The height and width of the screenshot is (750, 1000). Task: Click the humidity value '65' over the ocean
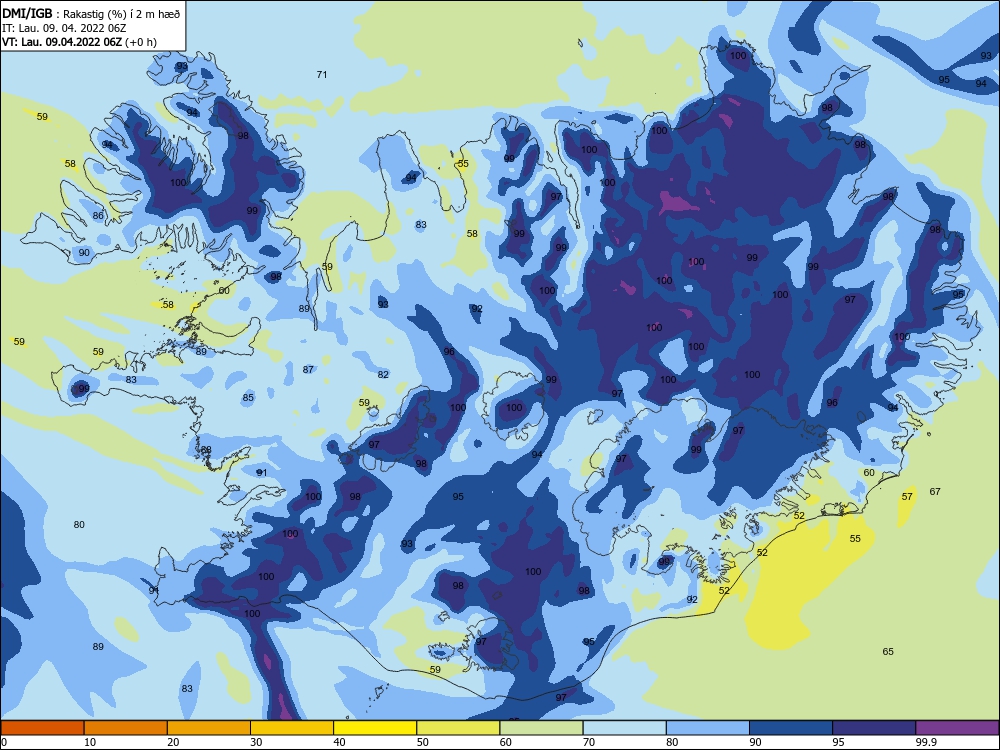(888, 652)
